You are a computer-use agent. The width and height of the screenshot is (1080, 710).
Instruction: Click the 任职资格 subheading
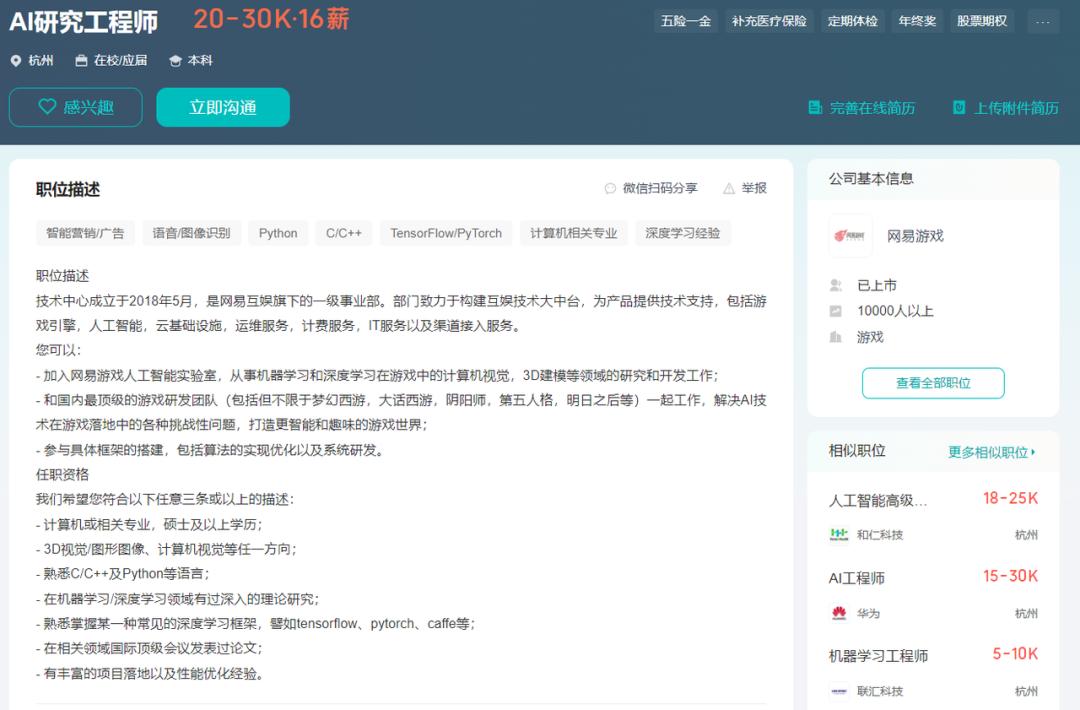[63, 474]
